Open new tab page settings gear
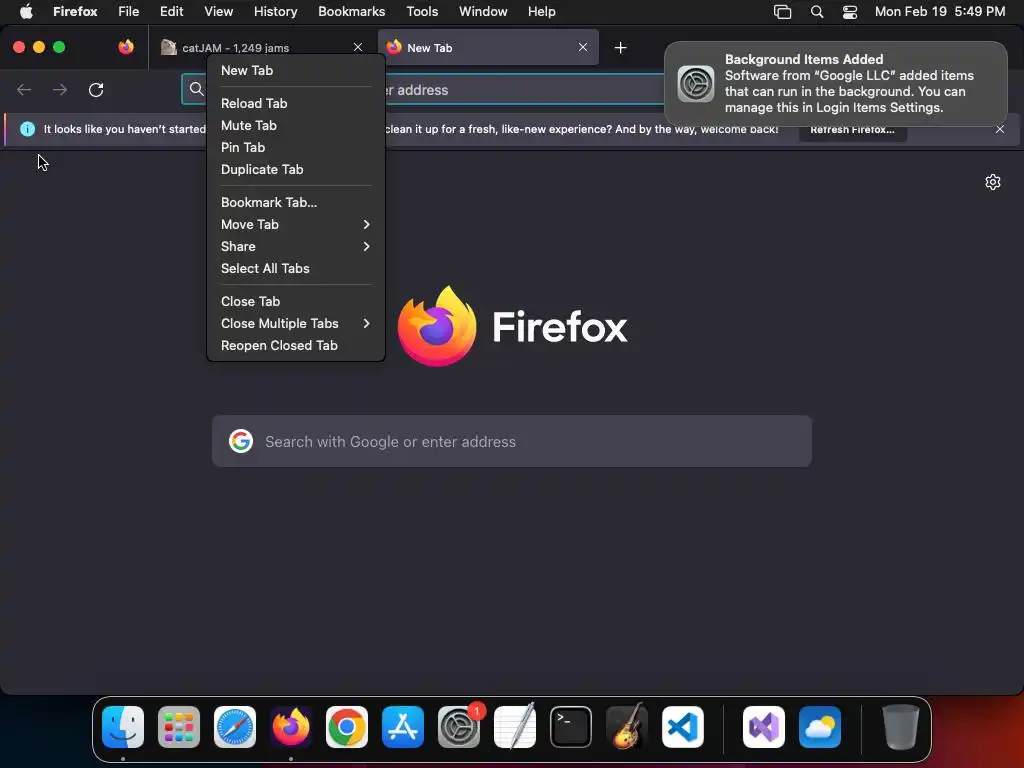 (993, 182)
